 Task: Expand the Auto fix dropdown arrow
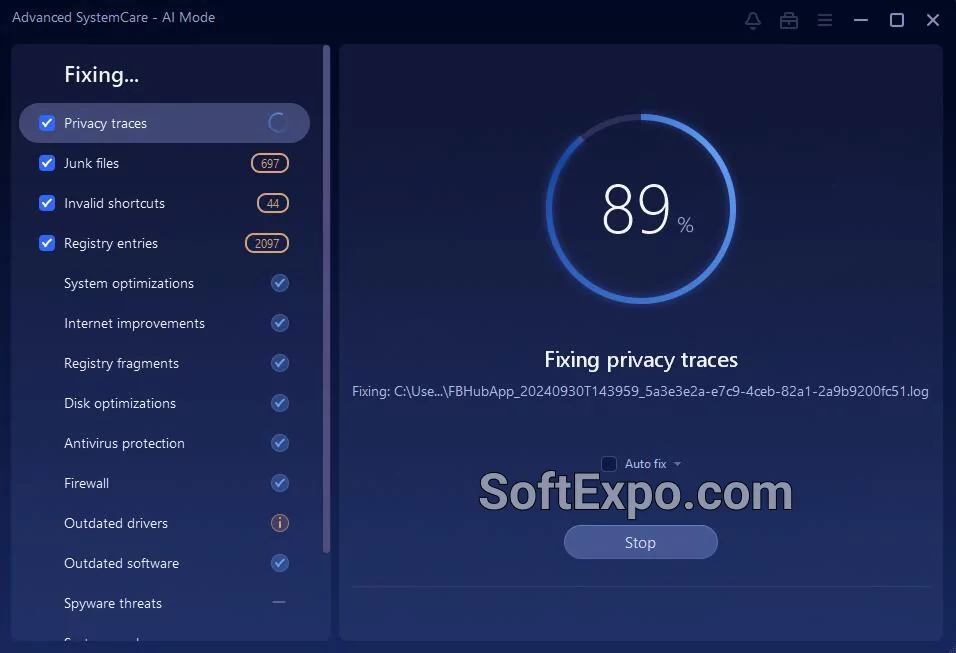click(x=676, y=463)
